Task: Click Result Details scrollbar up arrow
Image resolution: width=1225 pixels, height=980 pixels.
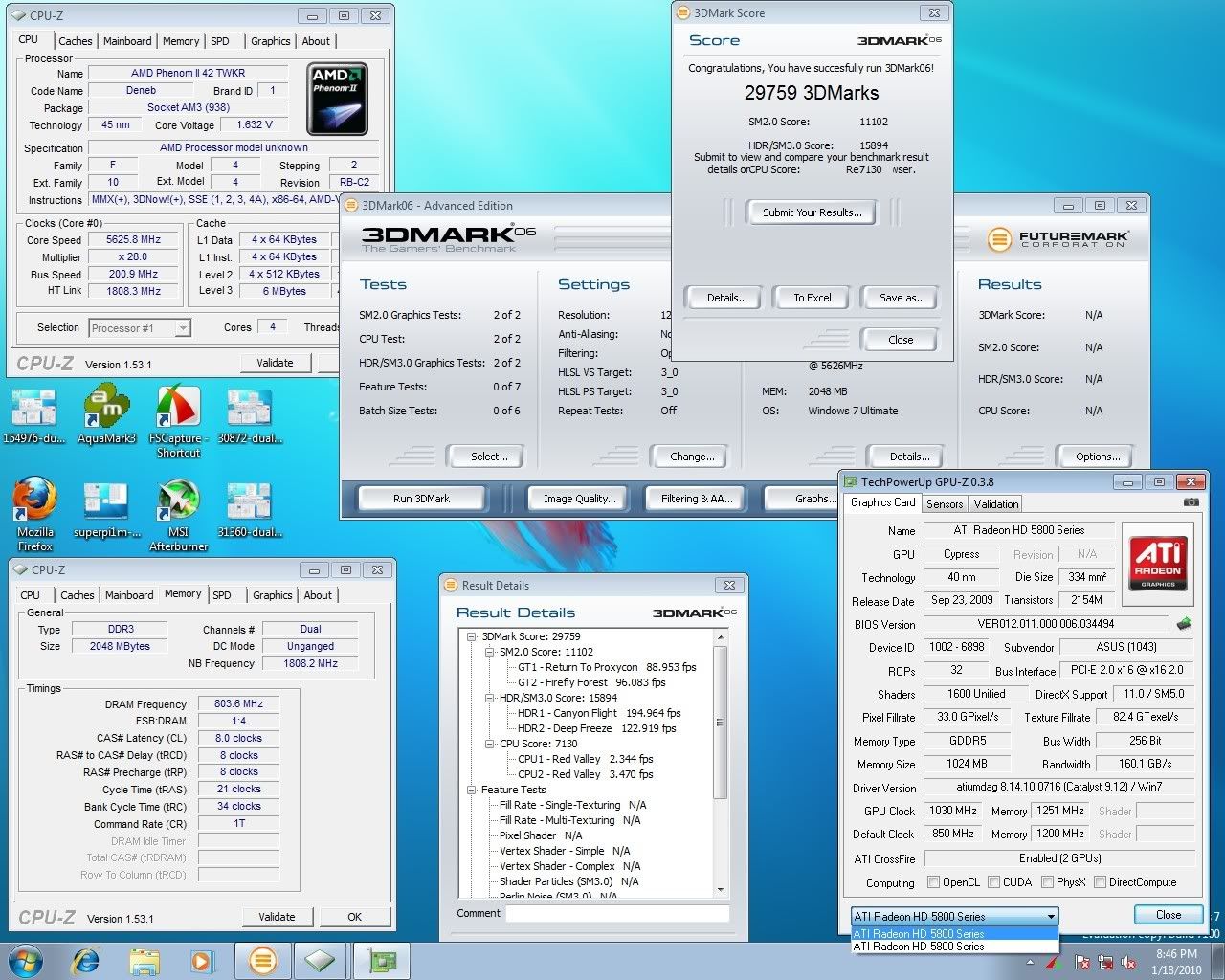Action: pos(721,636)
